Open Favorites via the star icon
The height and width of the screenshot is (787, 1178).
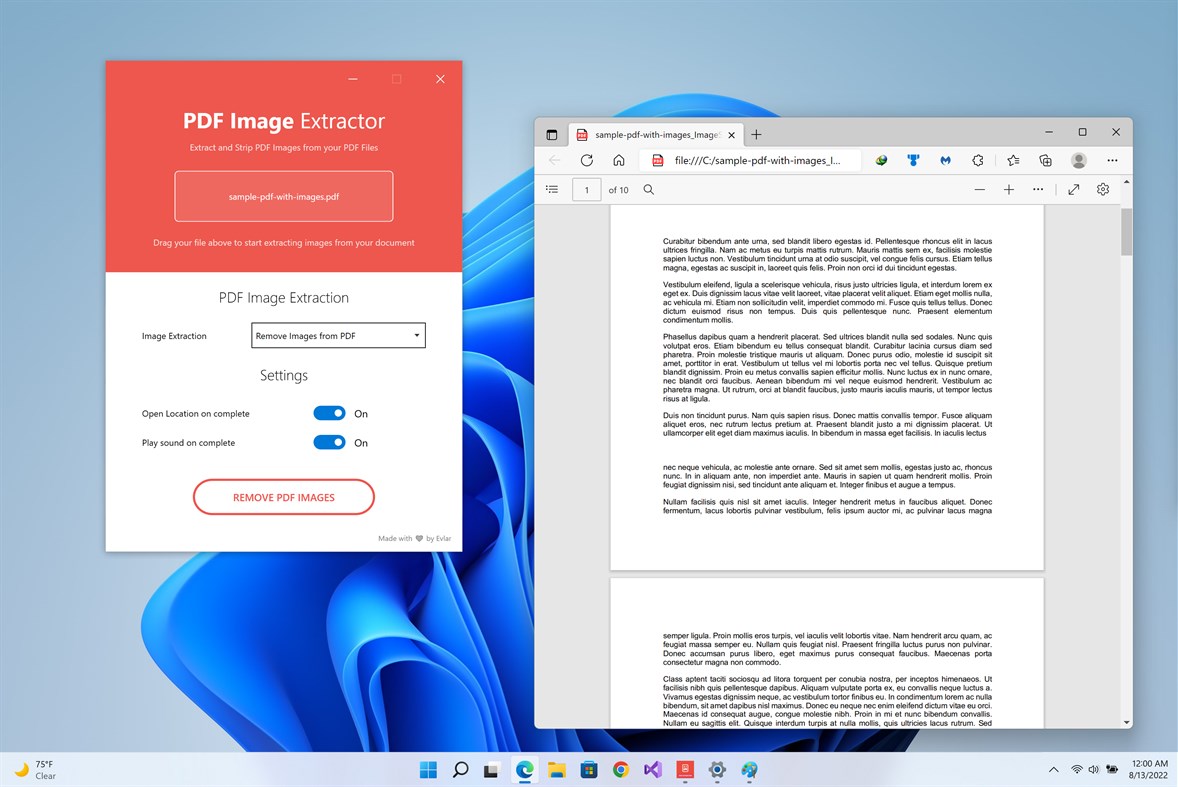[x=1013, y=160]
